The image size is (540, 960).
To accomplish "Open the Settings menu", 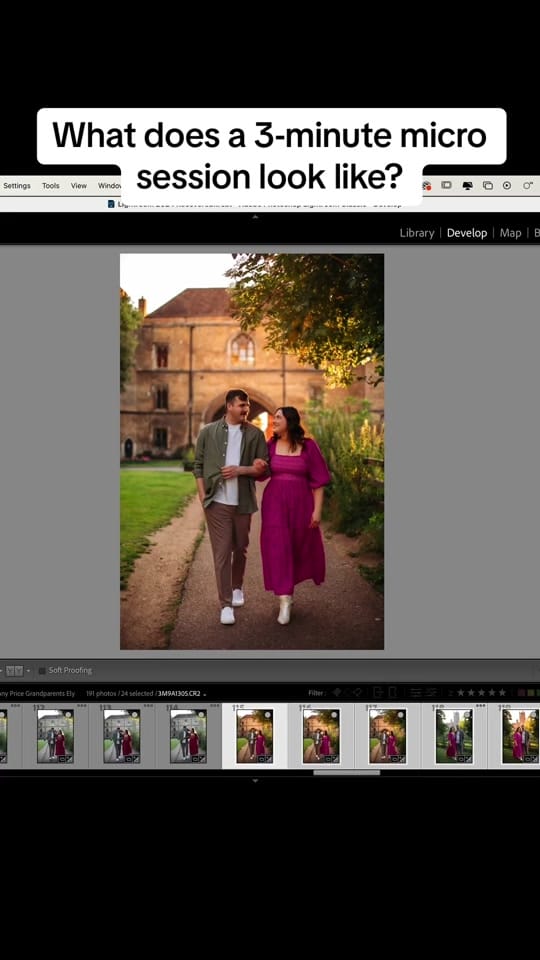I will 17,186.
